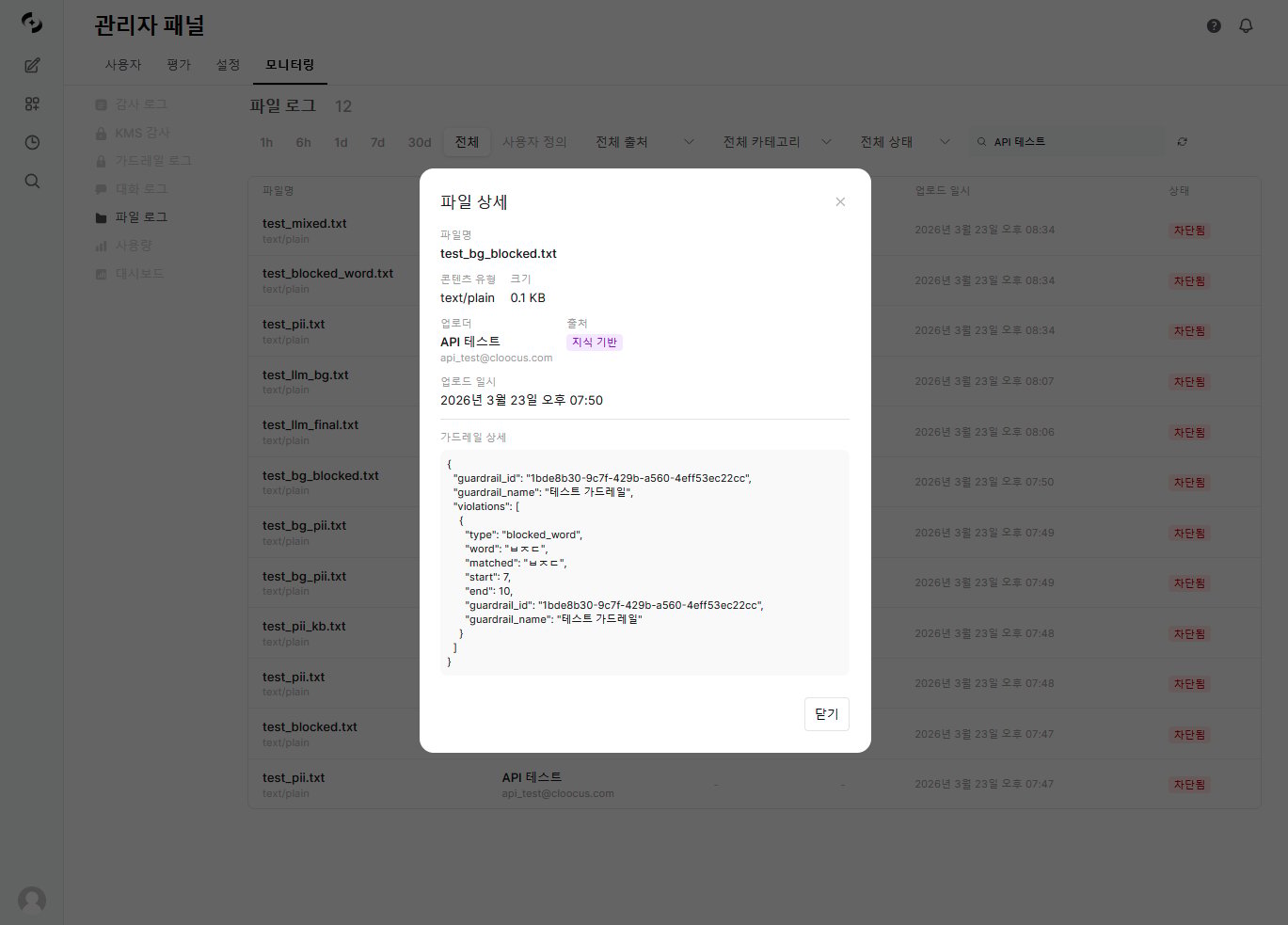Click the test_llm_final.txt file row
The width and height of the screenshot is (1288, 925).
coord(754,432)
